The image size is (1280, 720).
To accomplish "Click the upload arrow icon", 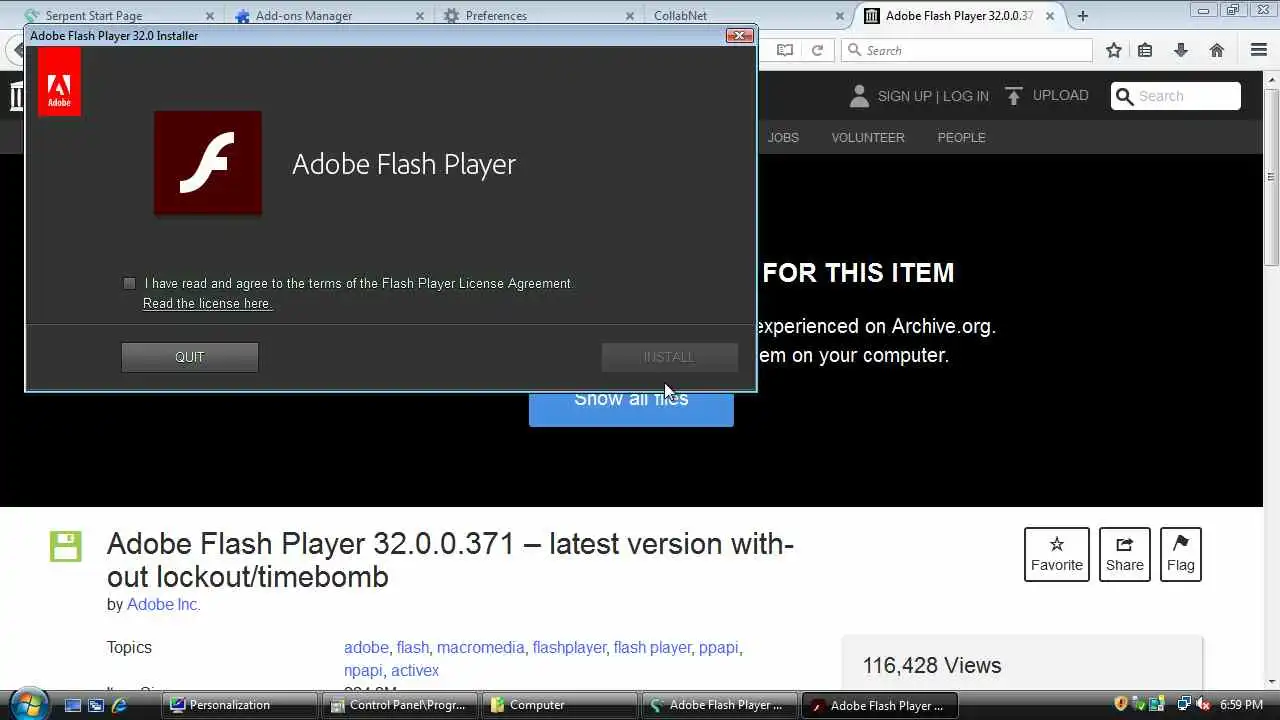I will 1014,96.
